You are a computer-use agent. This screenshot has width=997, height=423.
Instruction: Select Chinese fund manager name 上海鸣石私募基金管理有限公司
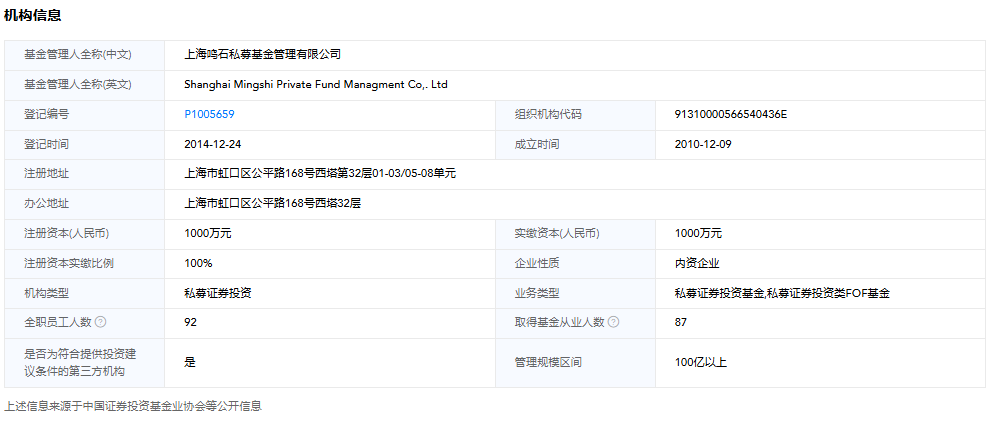coord(263,54)
